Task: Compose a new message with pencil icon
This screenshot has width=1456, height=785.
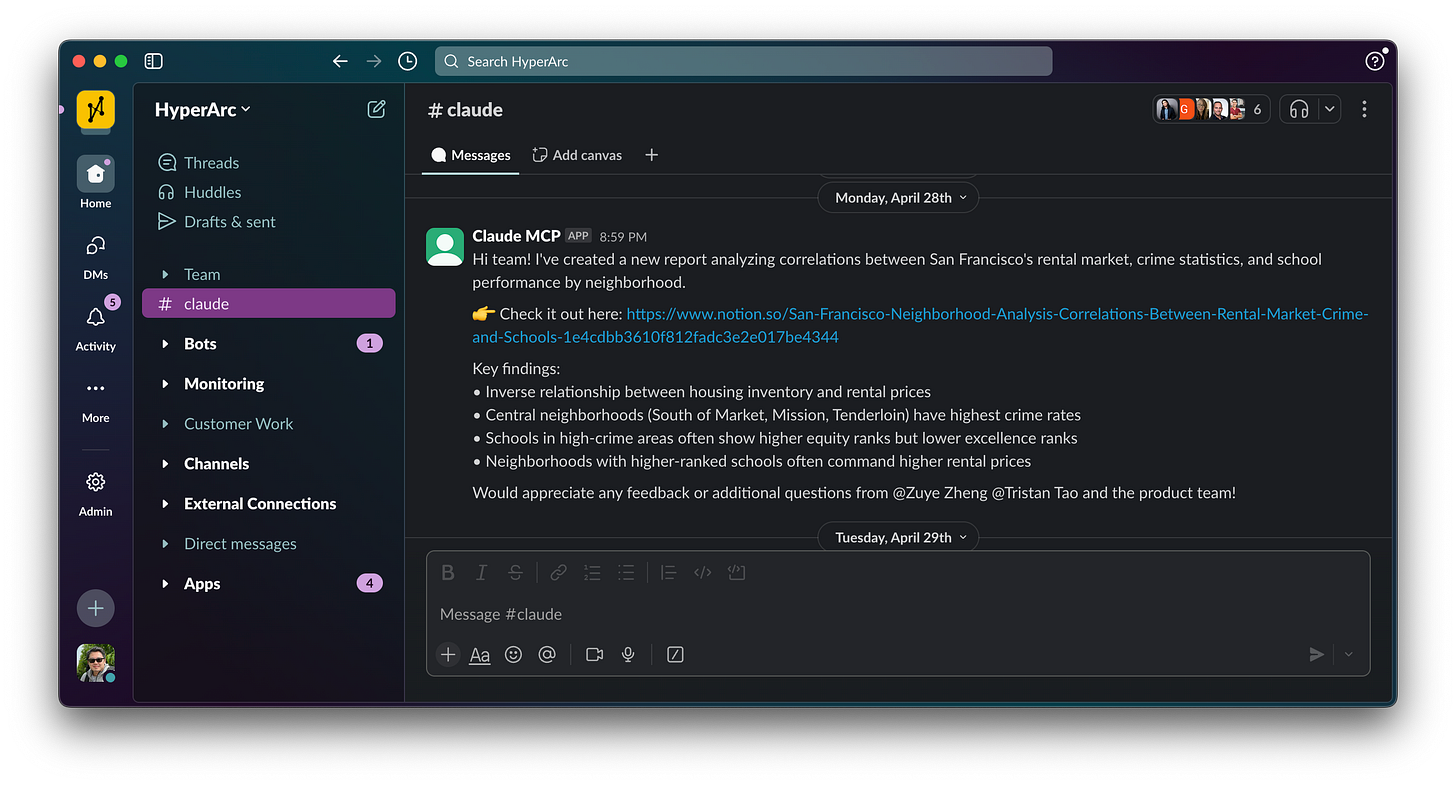Action: [x=377, y=110]
